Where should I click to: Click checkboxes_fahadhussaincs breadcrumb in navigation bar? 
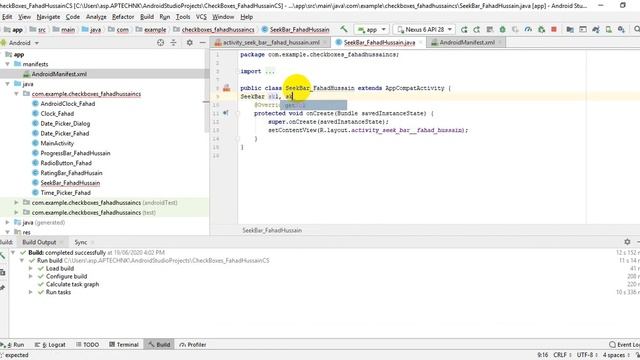pos(218,29)
